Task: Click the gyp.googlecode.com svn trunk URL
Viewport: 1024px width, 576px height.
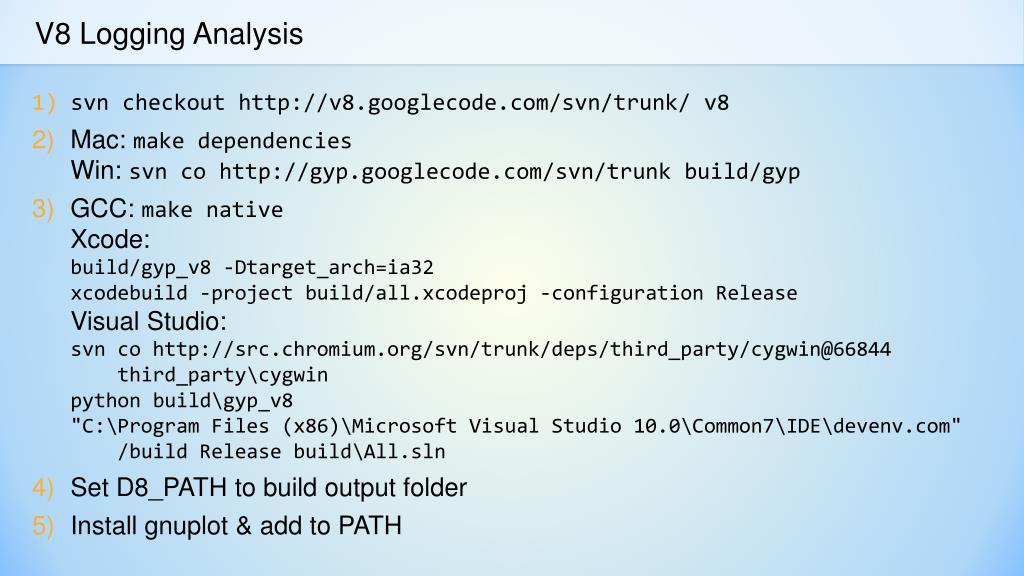Action: coord(444,172)
